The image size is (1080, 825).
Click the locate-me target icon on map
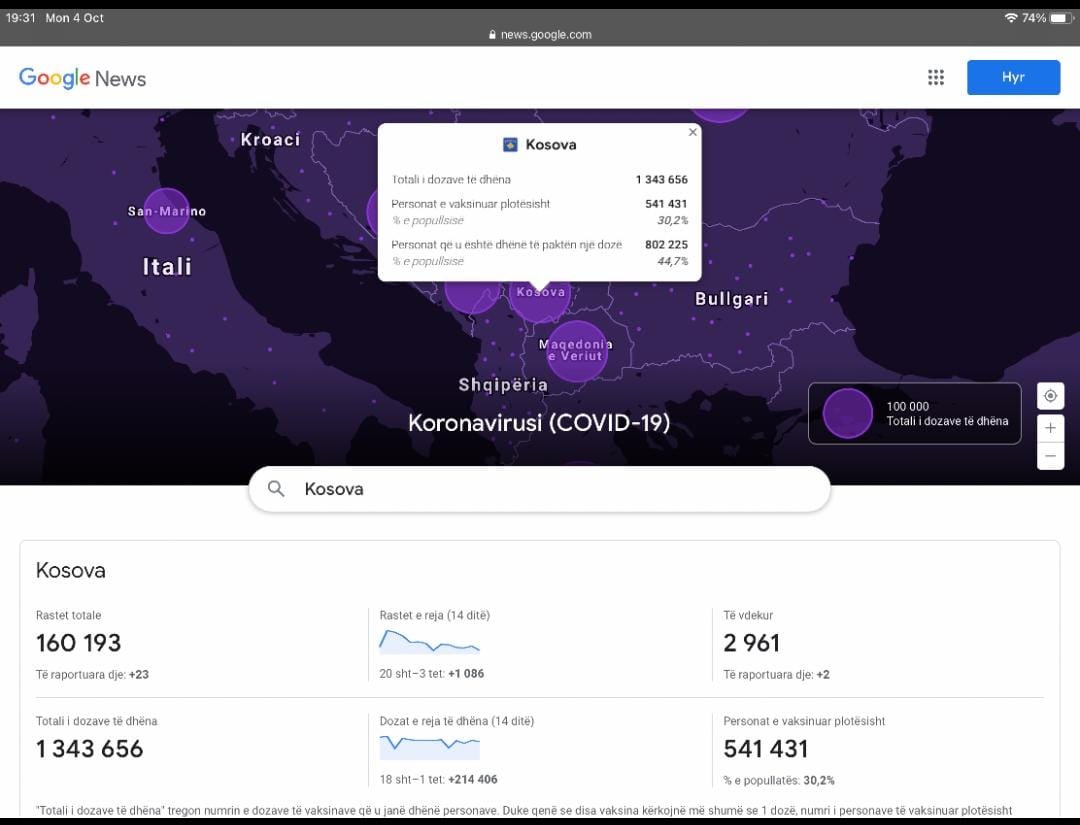pos(1050,396)
